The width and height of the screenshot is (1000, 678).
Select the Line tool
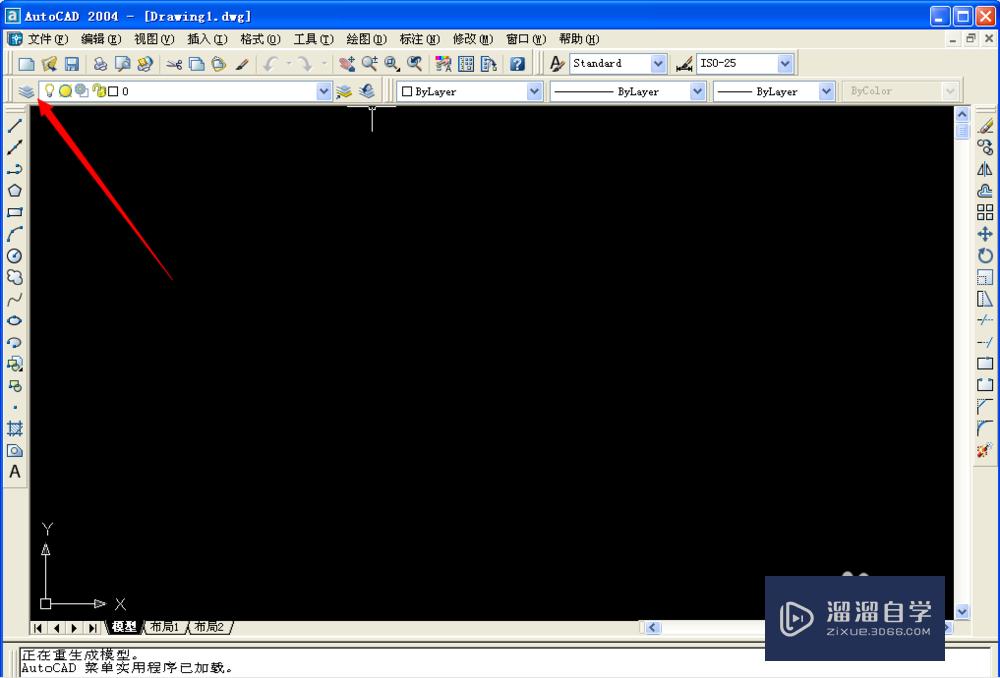pyautogui.click(x=14, y=125)
